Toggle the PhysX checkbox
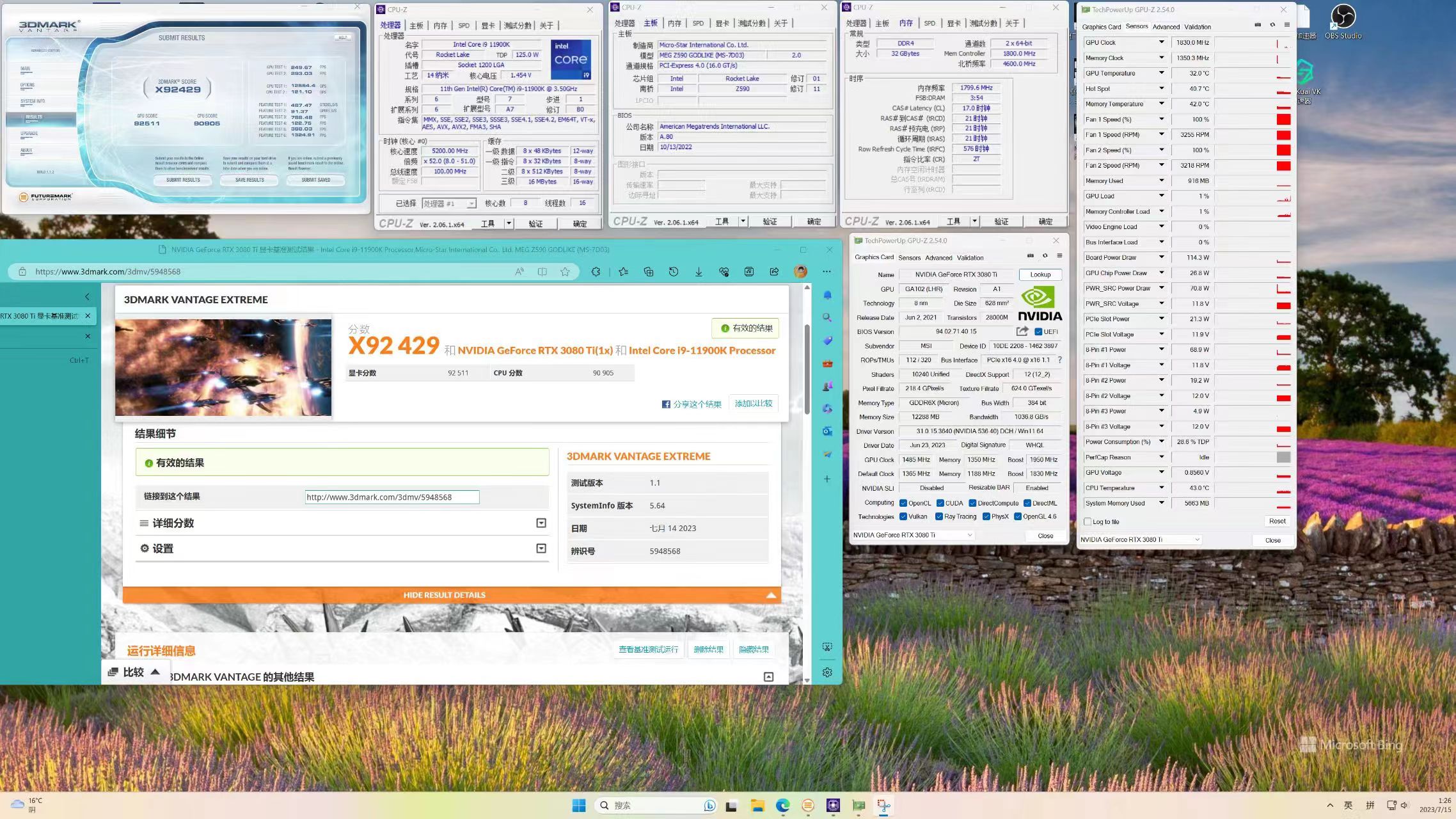The height and width of the screenshot is (819, 1456). (986, 516)
